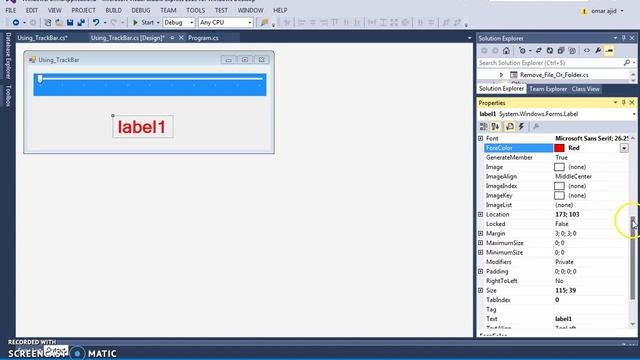Viewport: 640px width, 360px height.
Task: Click the Solution Explorer Home icon
Action: coord(506,51)
